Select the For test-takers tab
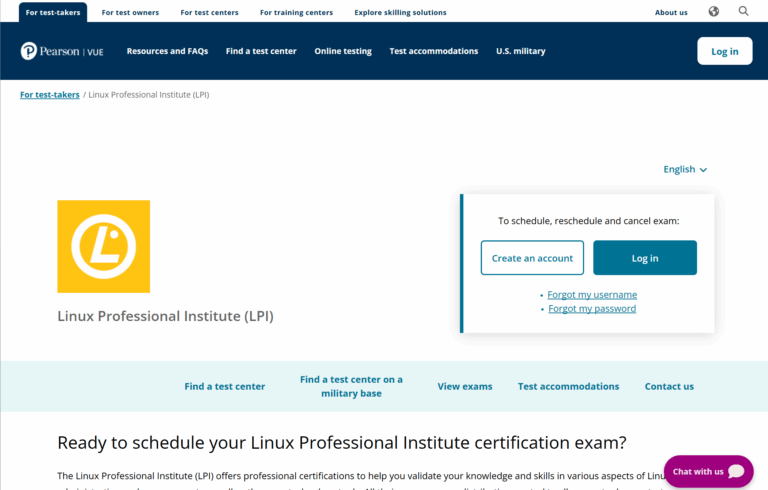Viewport: 768px width, 490px height. (53, 12)
